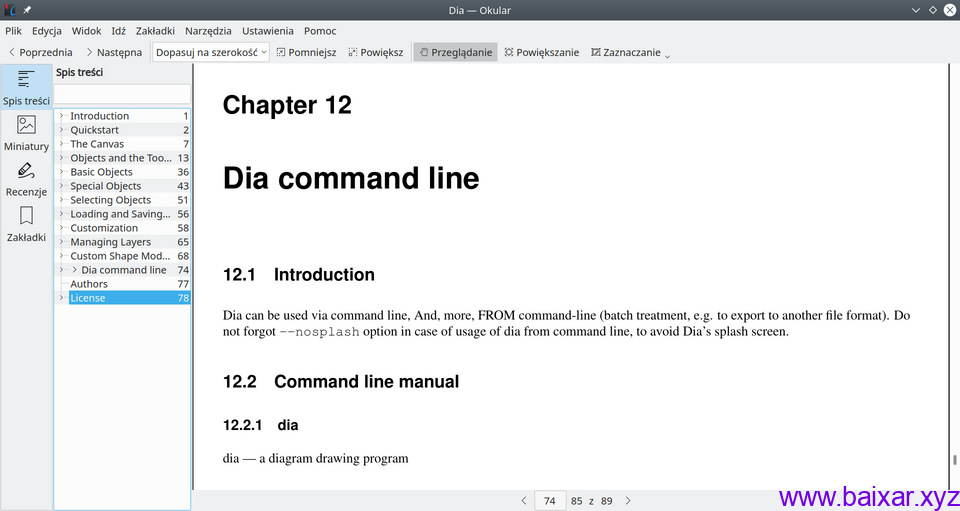Screen dimensions: 960x511
Task: Toggle the Przeglądanie browse mode
Action: point(455,52)
